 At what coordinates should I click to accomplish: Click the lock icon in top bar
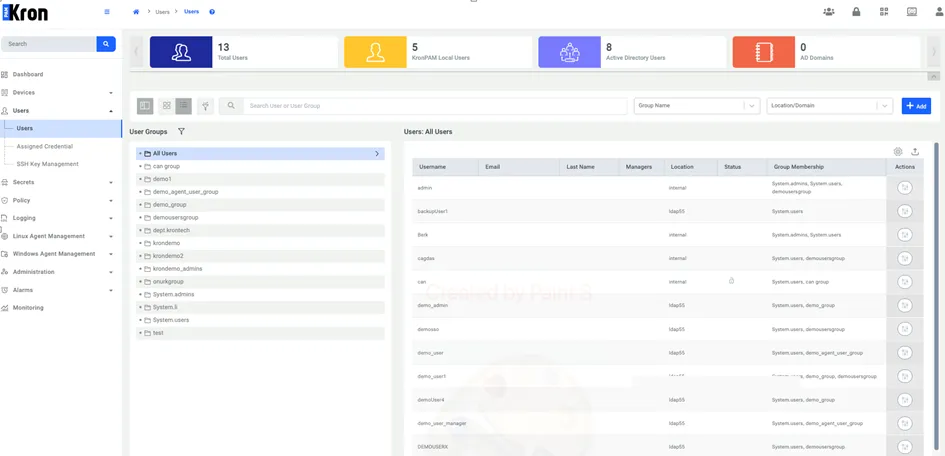click(856, 11)
